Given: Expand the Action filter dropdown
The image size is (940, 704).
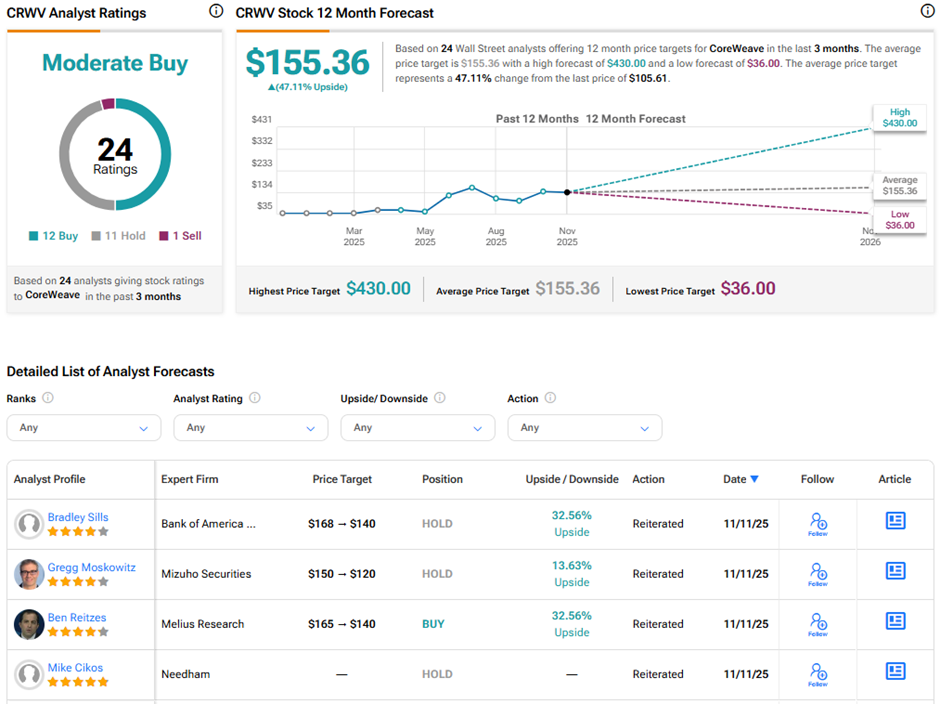Looking at the screenshot, I should 585,427.
